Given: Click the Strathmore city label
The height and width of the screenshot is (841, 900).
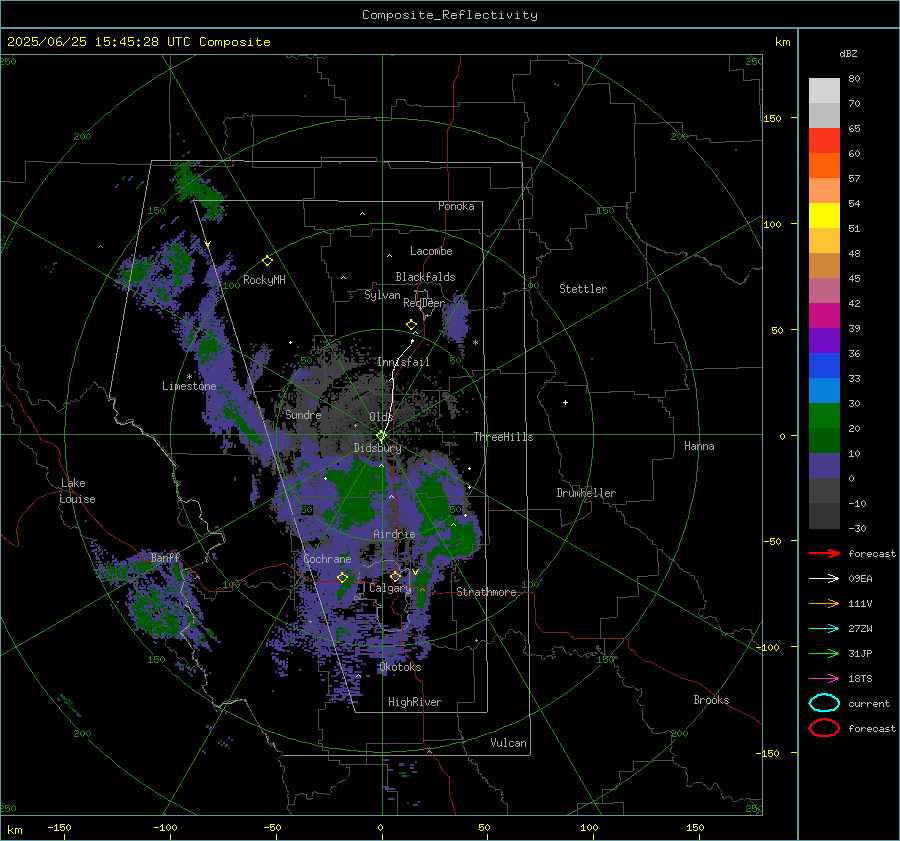Looking at the screenshot, I should [486, 592].
